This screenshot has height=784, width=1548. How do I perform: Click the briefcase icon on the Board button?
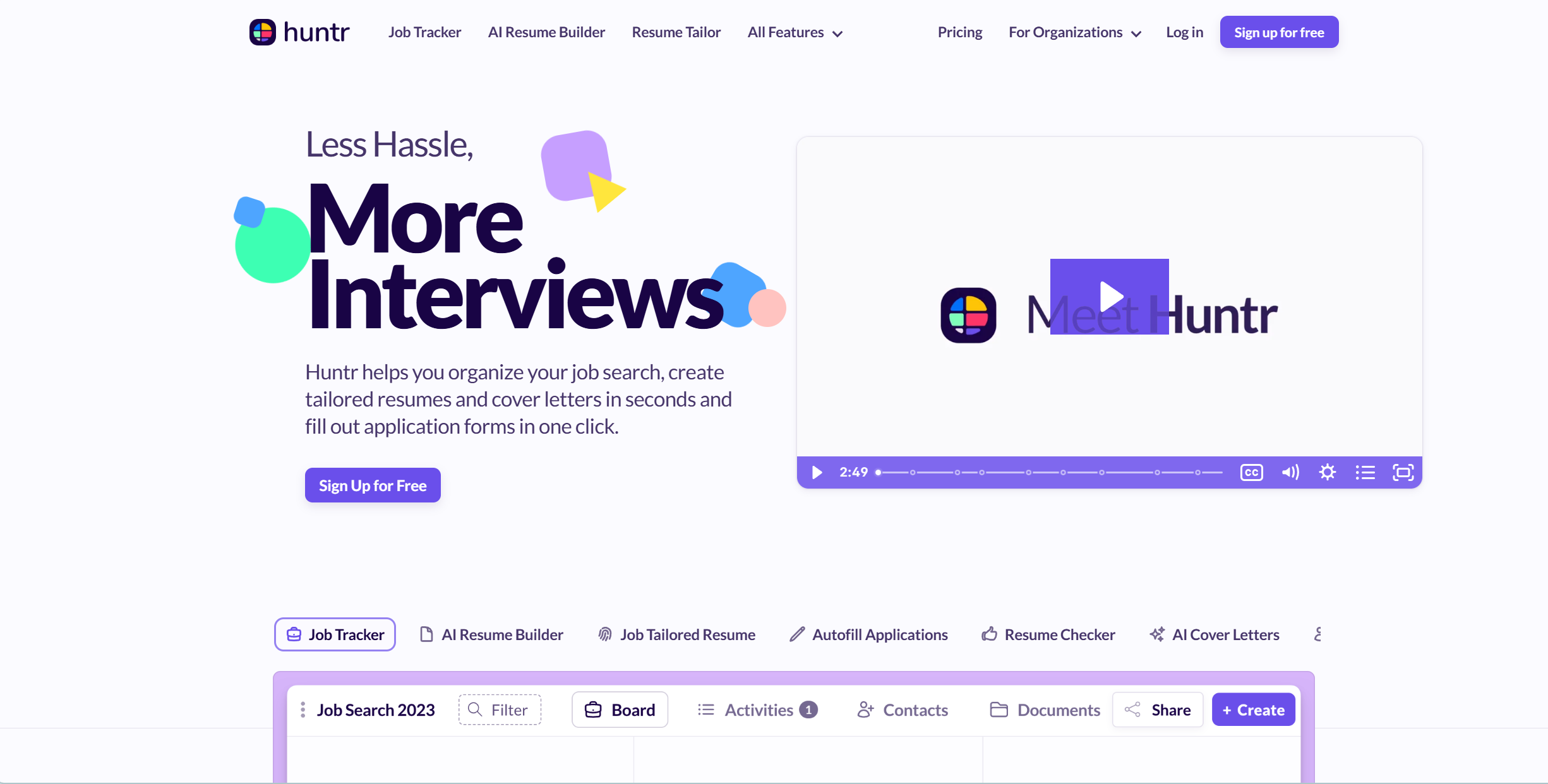(593, 710)
